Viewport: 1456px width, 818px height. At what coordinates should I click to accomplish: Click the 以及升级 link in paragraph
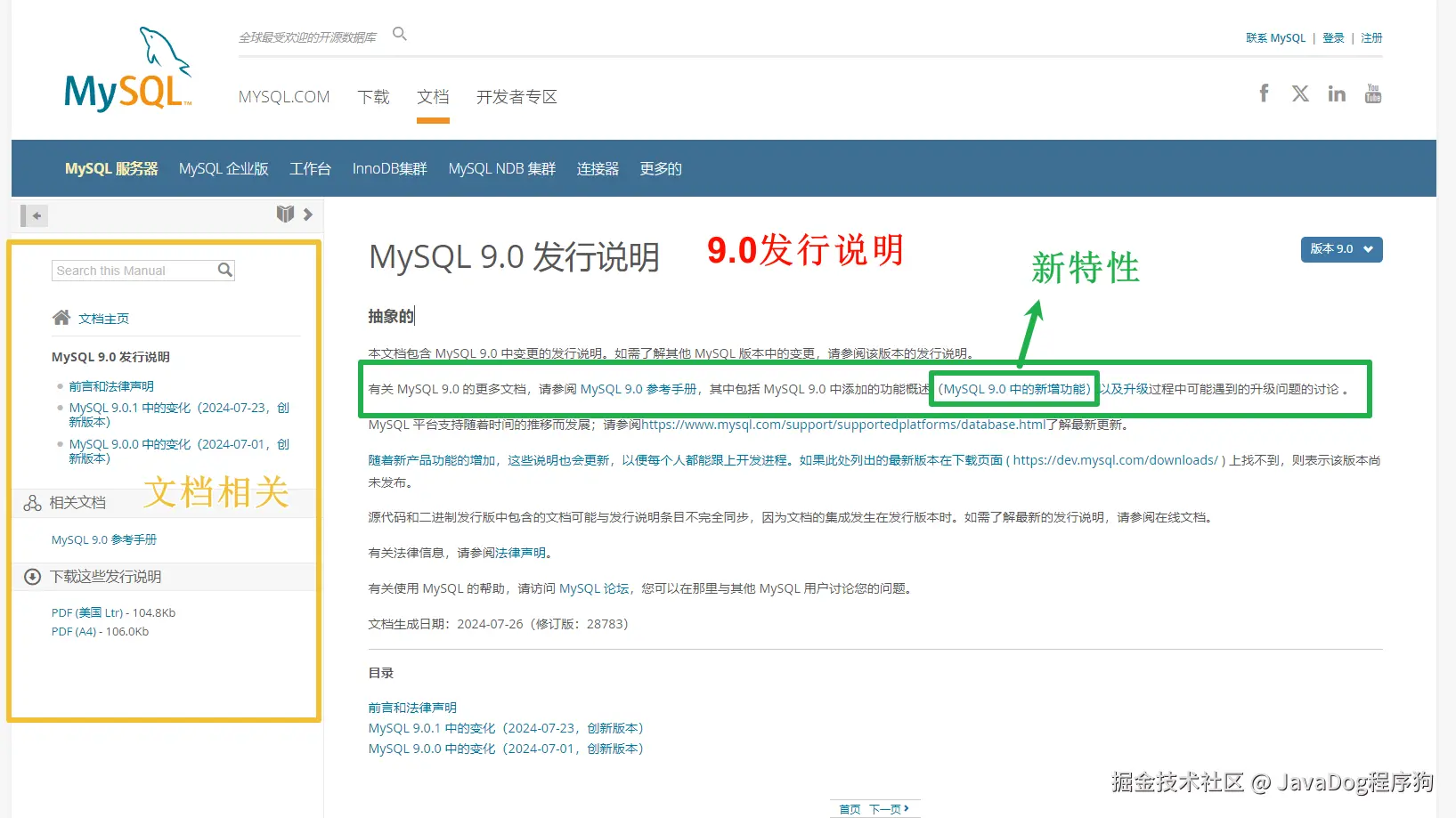click(x=1124, y=389)
